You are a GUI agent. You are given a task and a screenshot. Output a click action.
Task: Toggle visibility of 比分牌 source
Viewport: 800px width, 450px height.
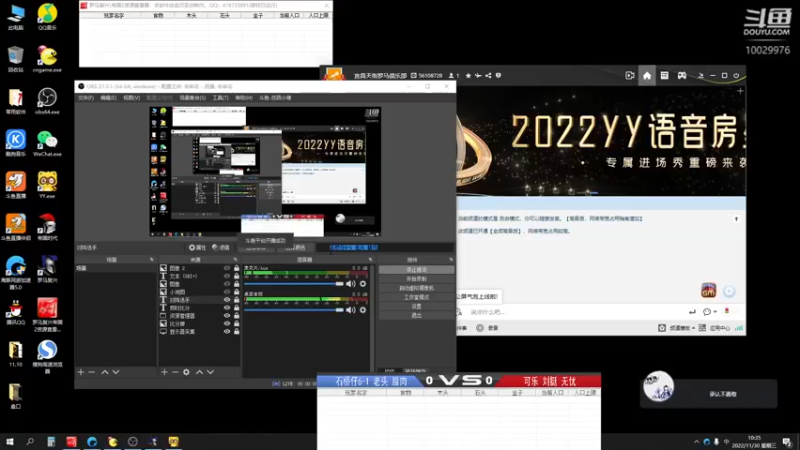(227, 323)
